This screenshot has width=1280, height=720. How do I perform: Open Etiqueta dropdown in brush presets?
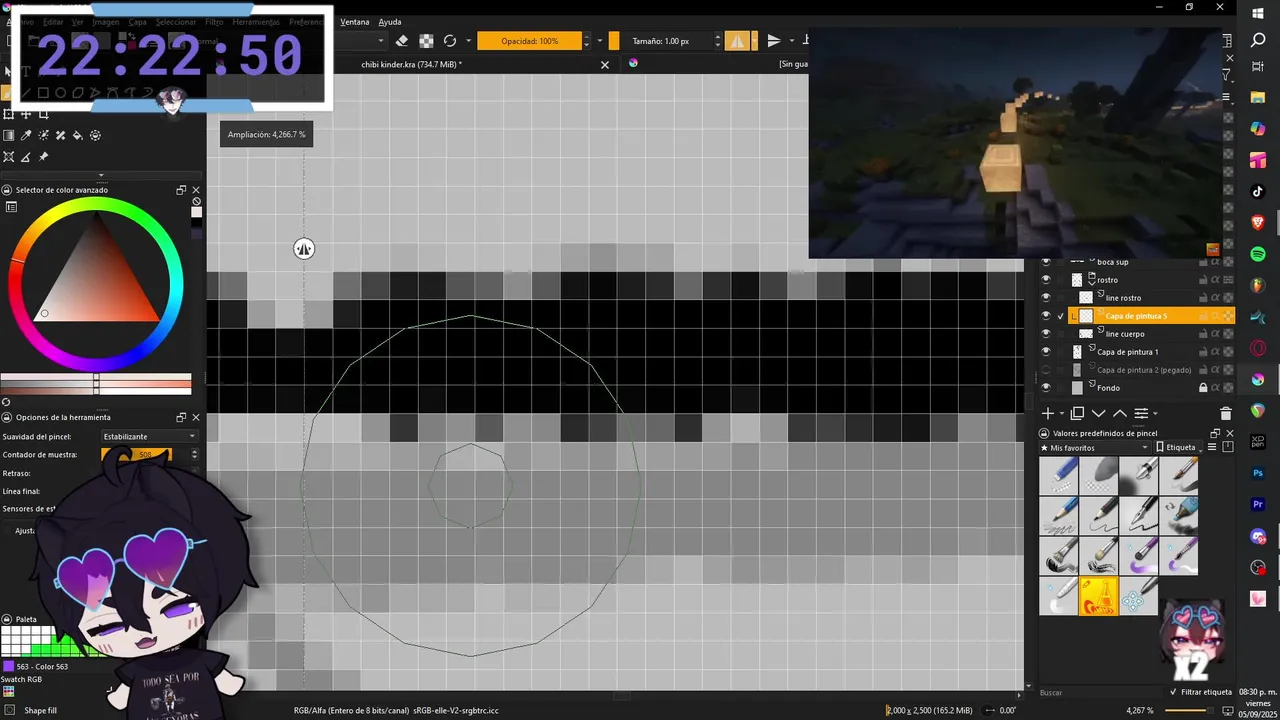coord(1181,448)
